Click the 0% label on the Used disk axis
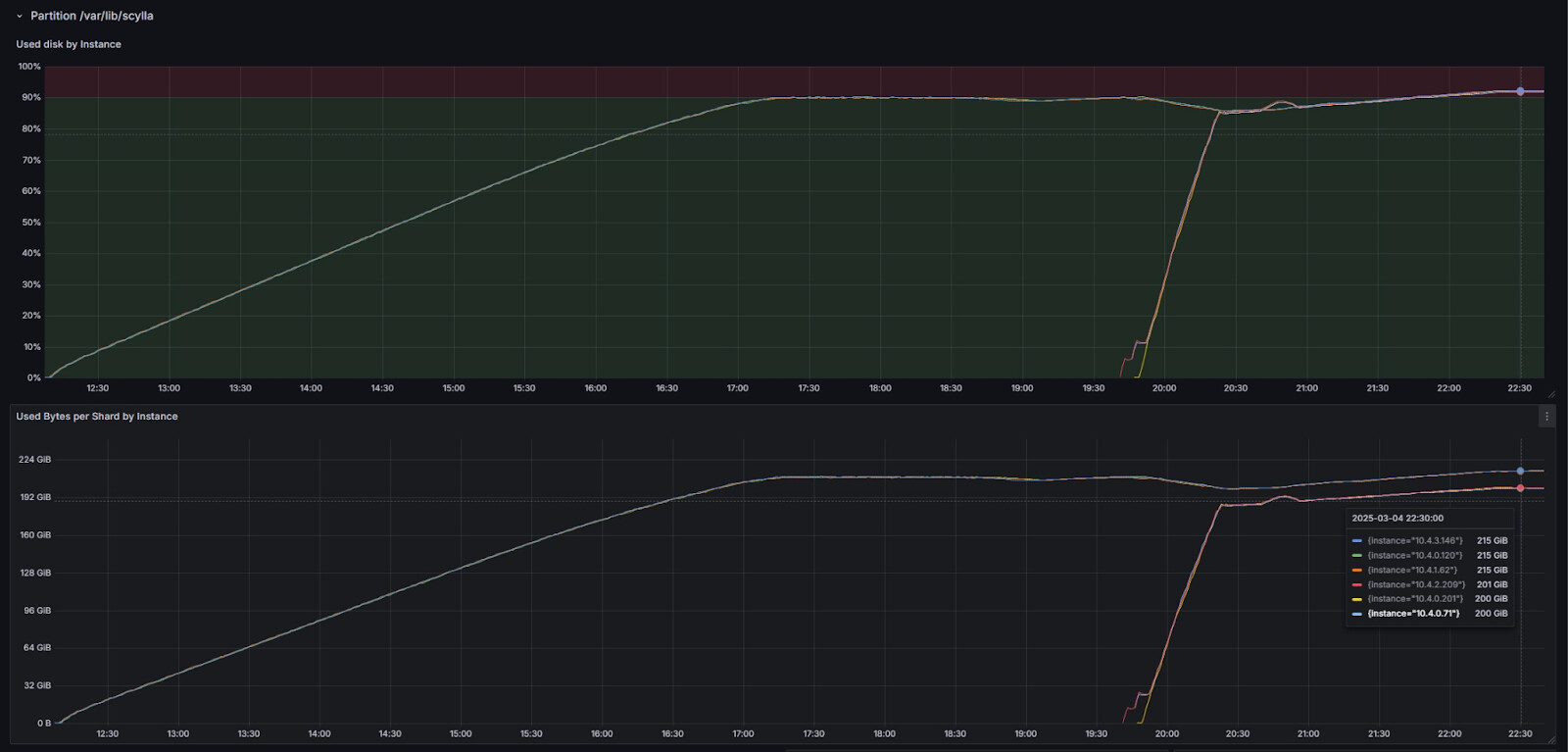The width and height of the screenshot is (1568, 752). click(x=34, y=377)
